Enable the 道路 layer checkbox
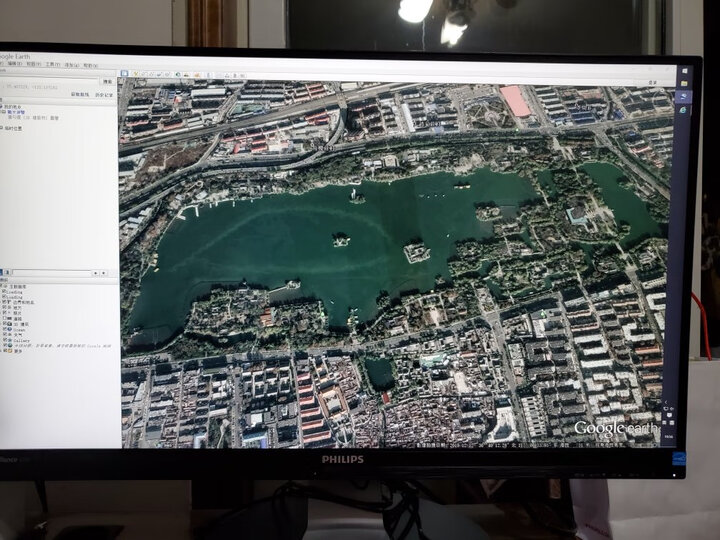The height and width of the screenshot is (540, 720). pyautogui.click(x=4, y=318)
